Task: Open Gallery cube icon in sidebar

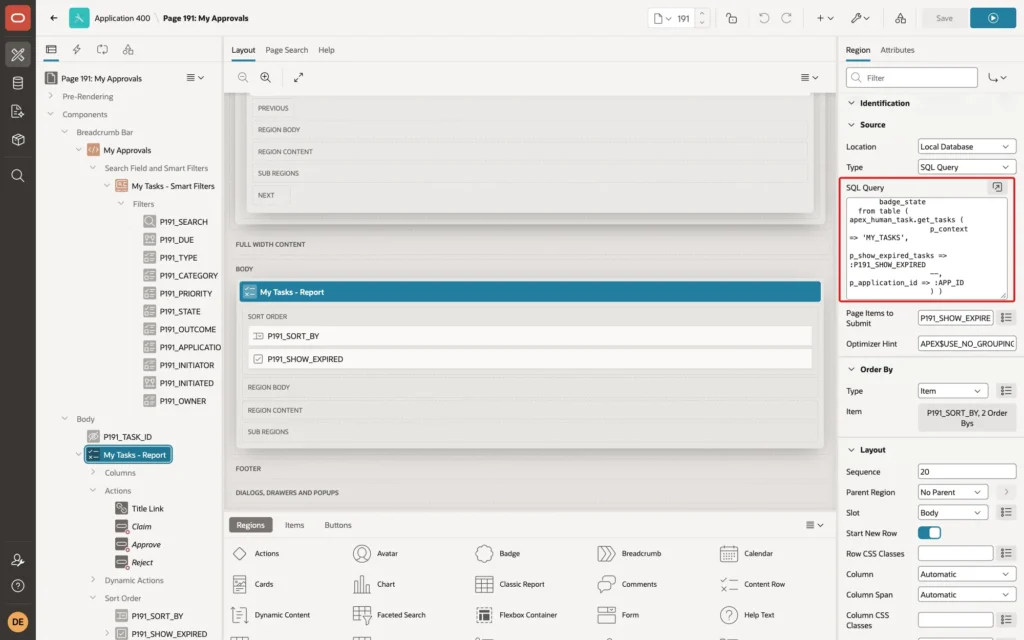Action: click(18, 139)
